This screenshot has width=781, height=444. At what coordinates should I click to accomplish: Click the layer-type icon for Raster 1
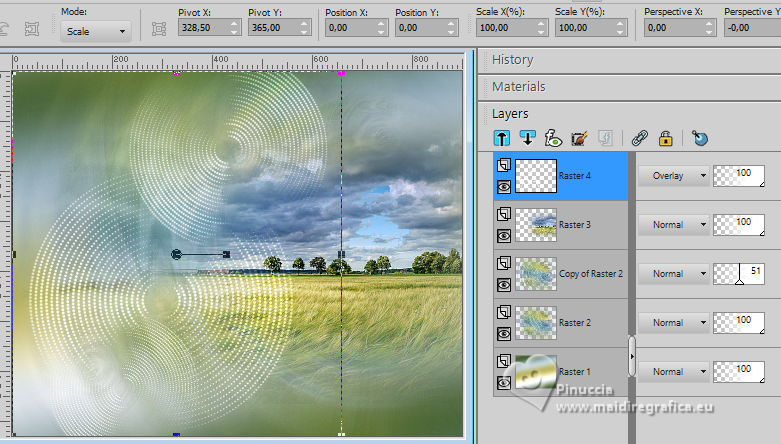pos(504,361)
